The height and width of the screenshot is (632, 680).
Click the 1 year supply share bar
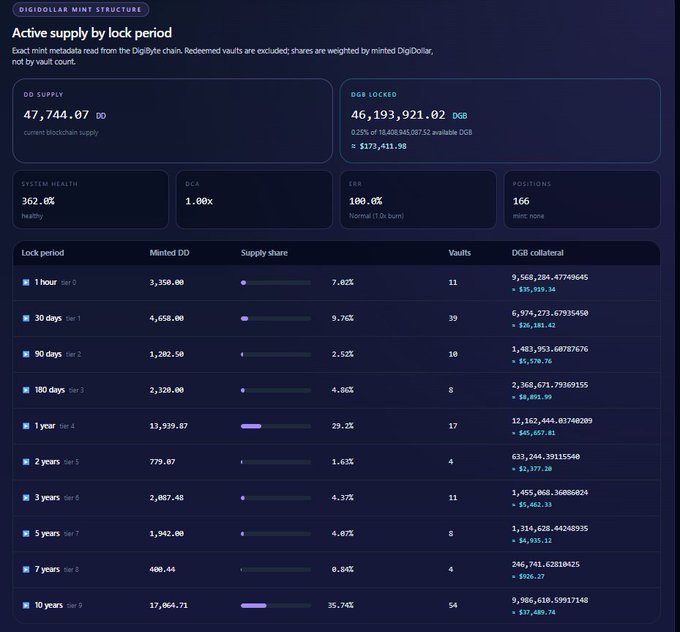click(x=276, y=426)
